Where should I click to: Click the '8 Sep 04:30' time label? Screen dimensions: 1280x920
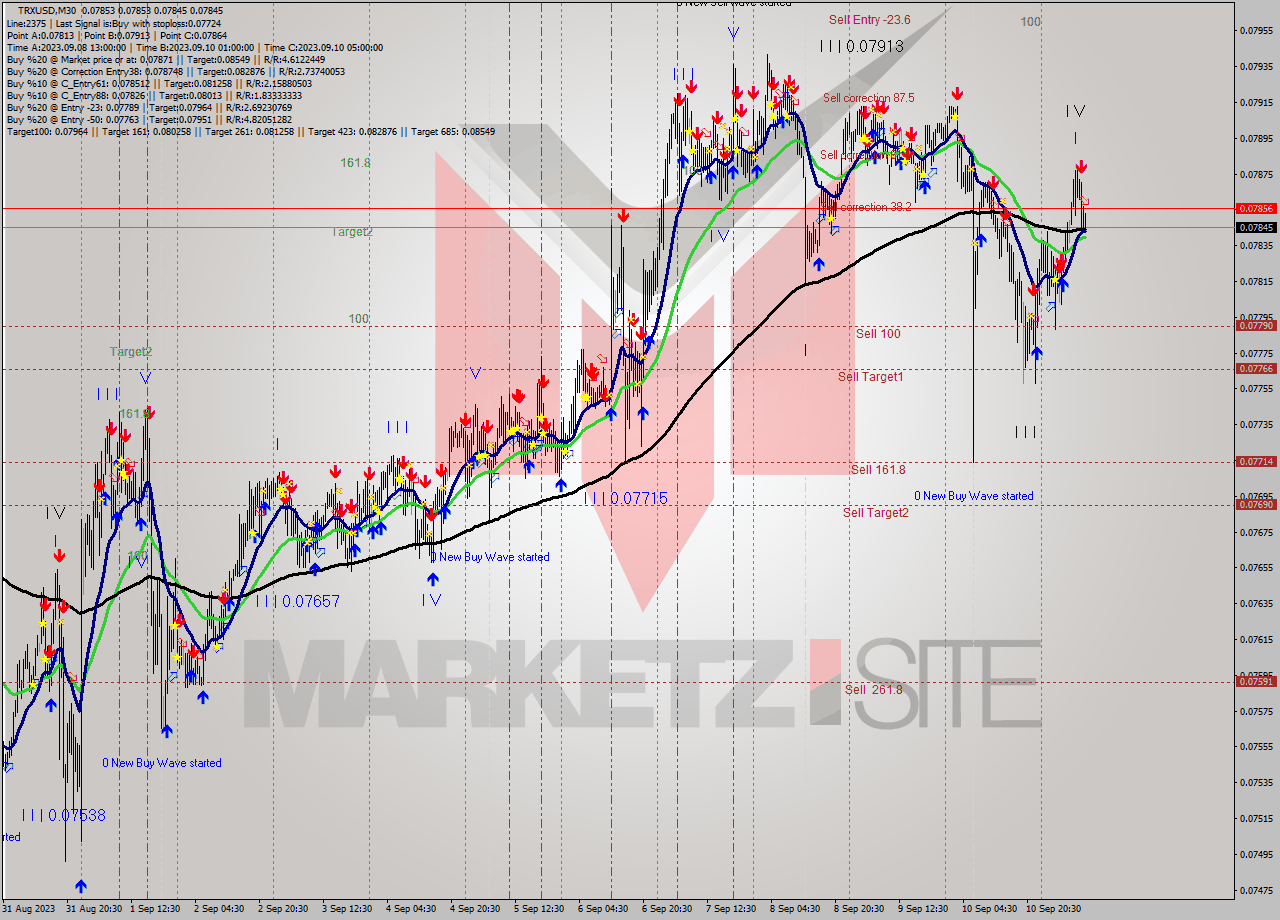click(795, 909)
